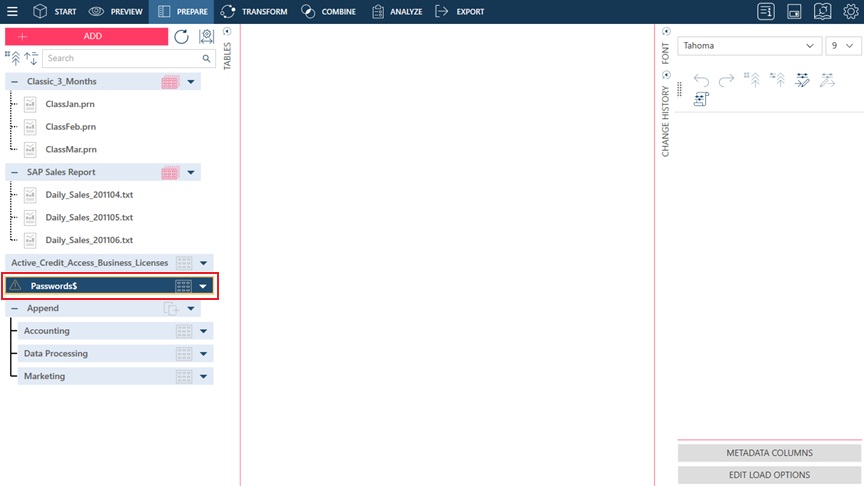This screenshot has height=486, width=864.
Task: Open the Tahoma font dropdown
Action: coord(749,46)
